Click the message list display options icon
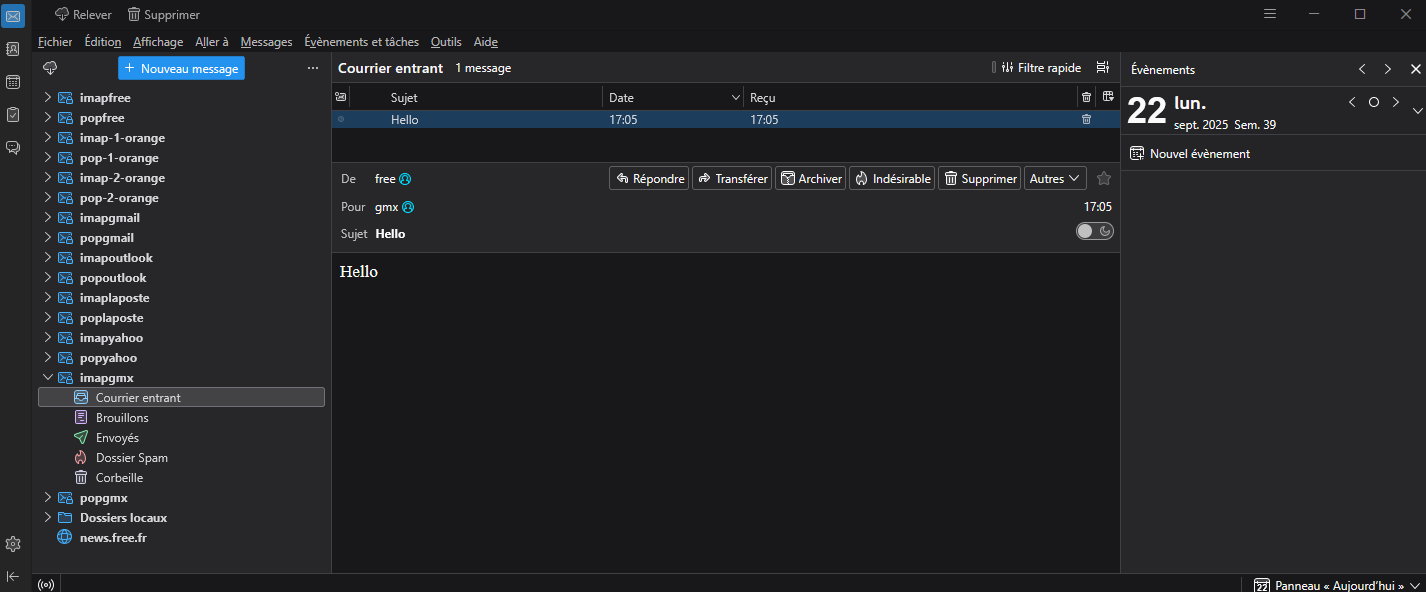This screenshot has width=1426, height=592. pos(1102,68)
